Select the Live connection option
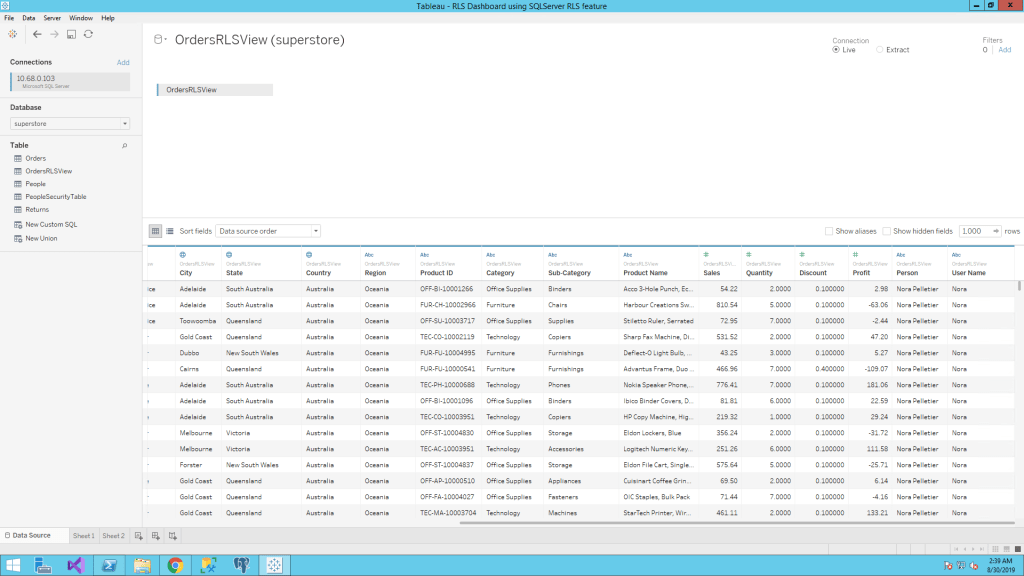1024x576 pixels. [836, 49]
